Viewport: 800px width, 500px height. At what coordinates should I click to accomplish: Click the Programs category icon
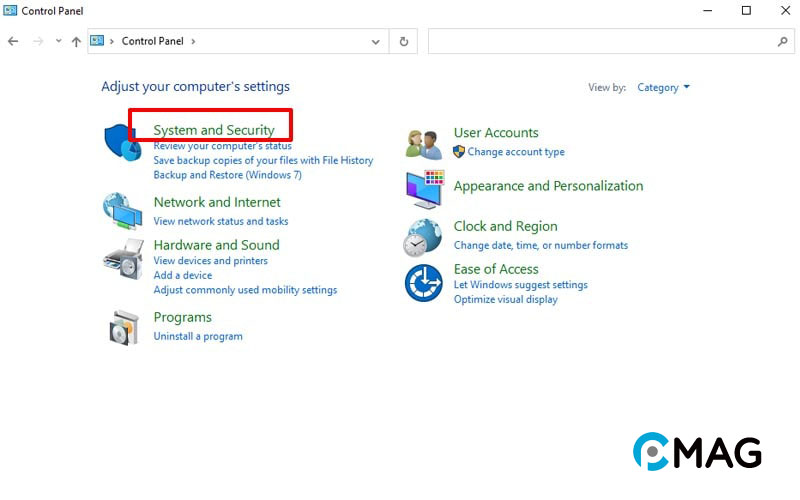coord(124,327)
